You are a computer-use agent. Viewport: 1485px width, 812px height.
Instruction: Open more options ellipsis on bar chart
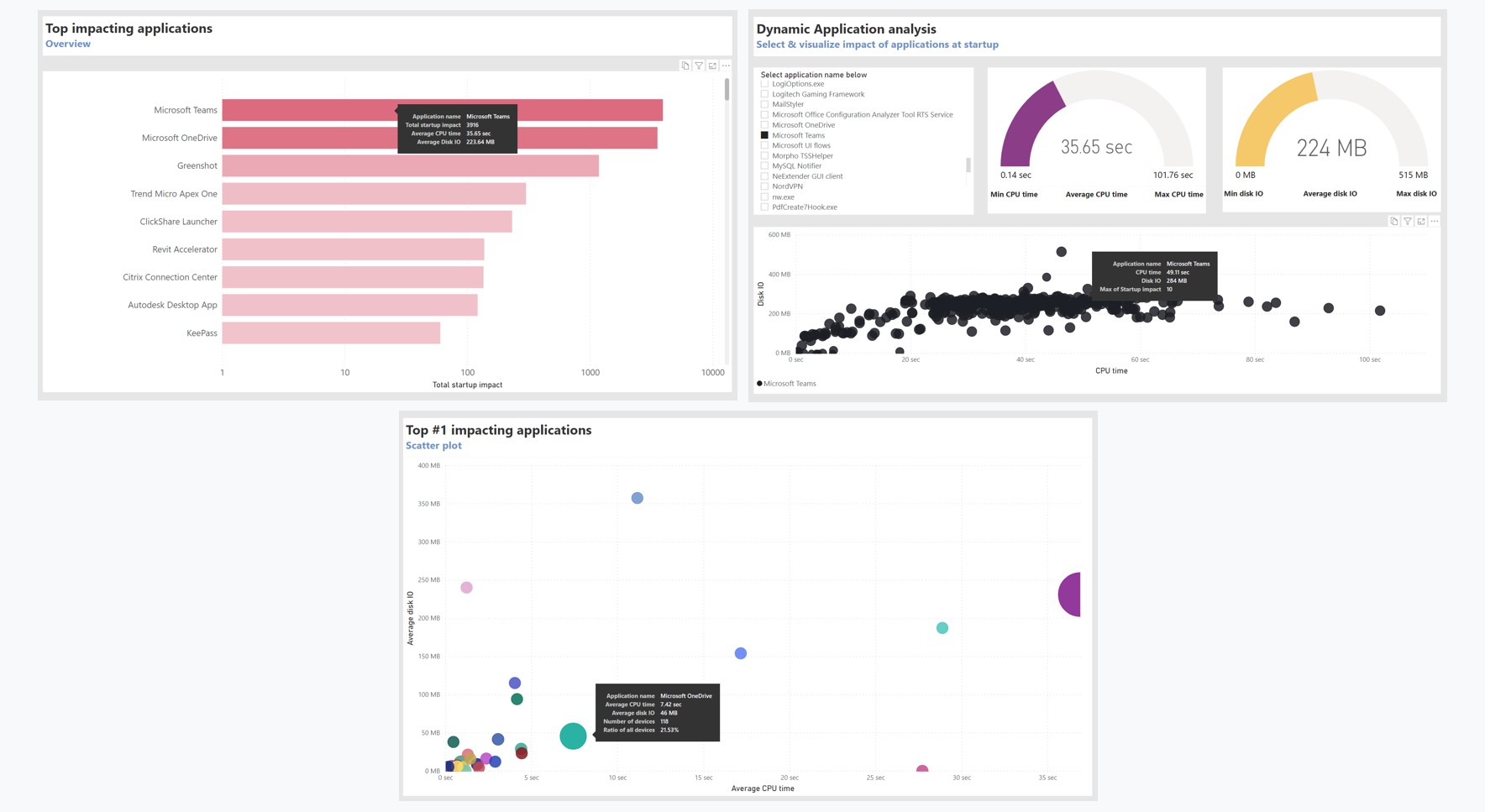(727, 65)
